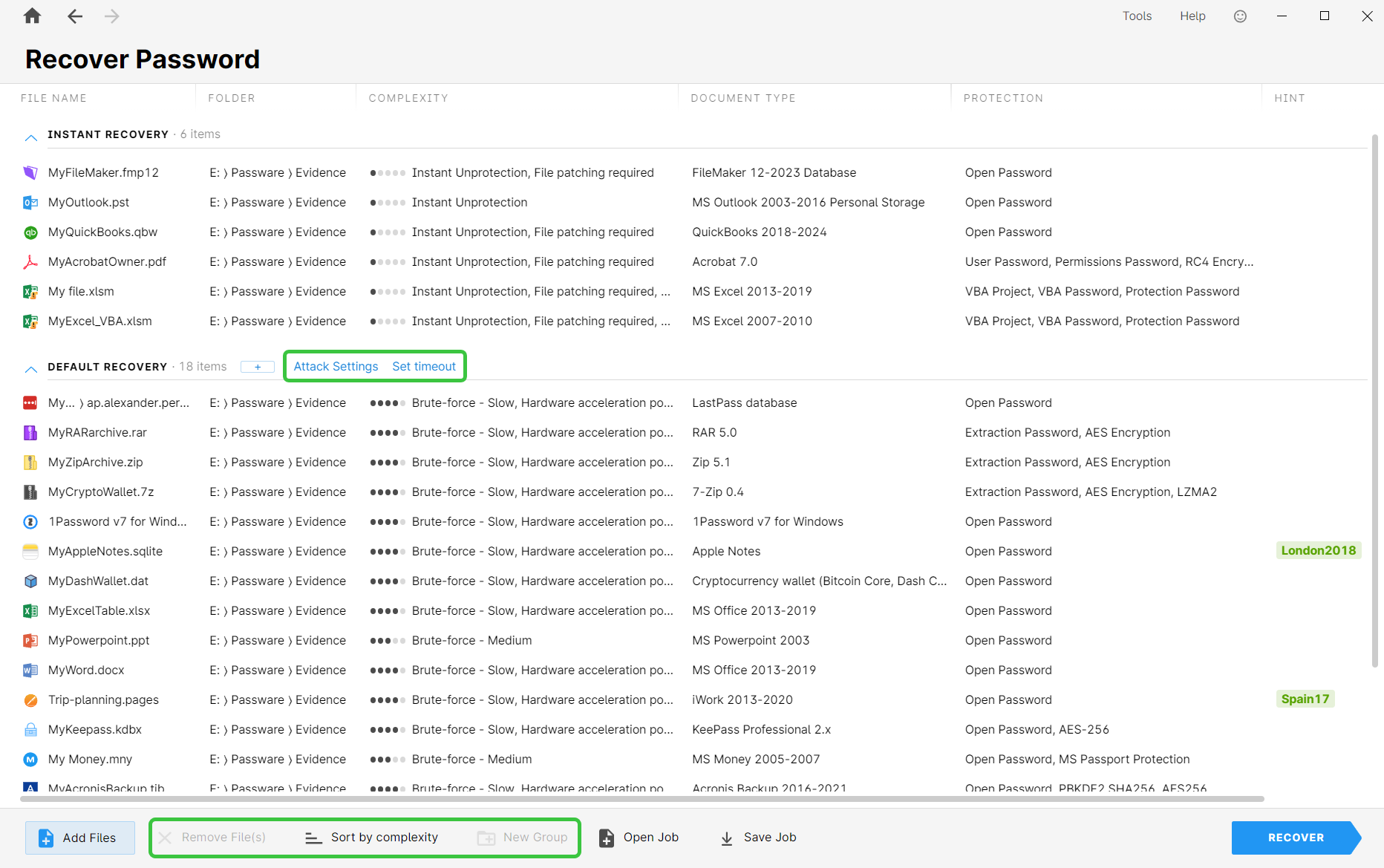Collapse the Instant Recovery group
This screenshot has width=1384, height=868.
(31, 137)
